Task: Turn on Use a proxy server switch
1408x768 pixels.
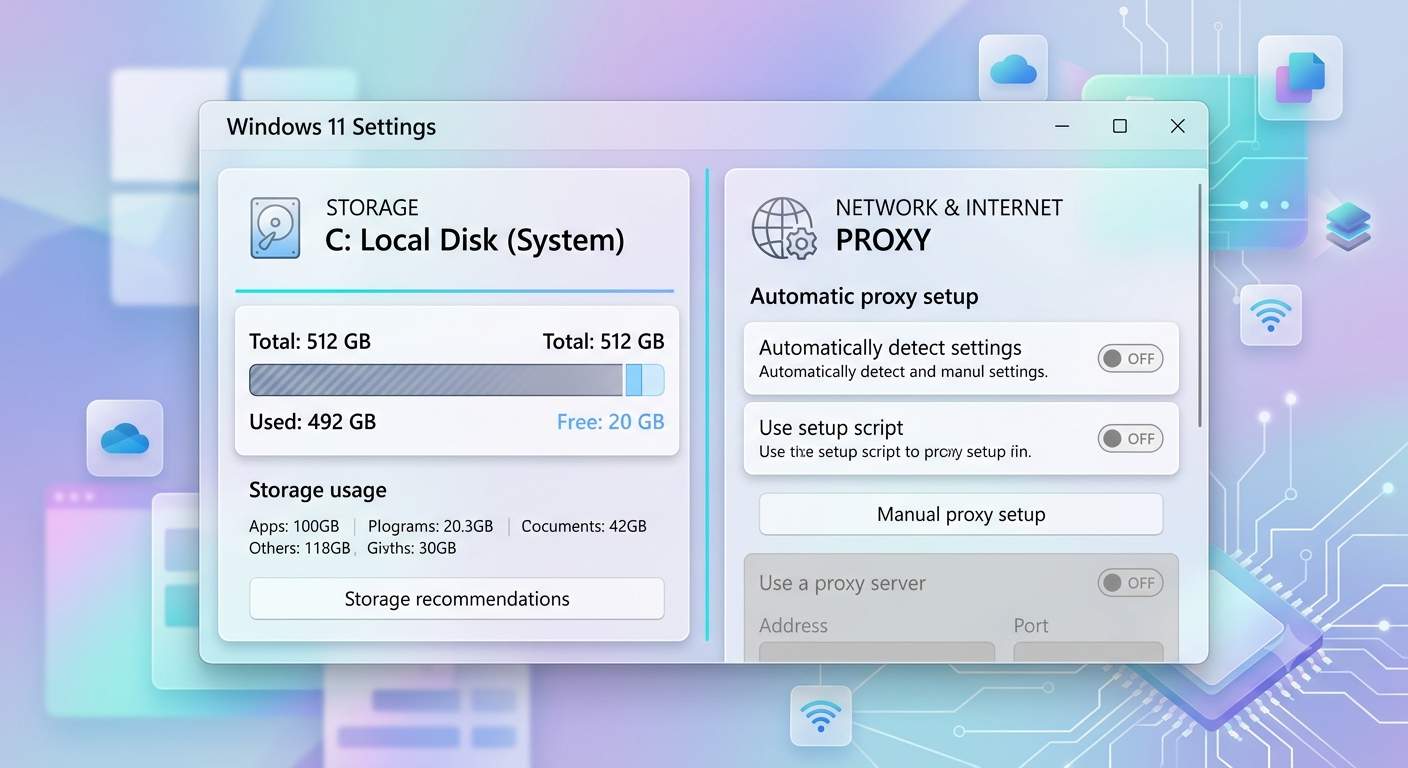Action: pyautogui.click(x=1130, y=583)
